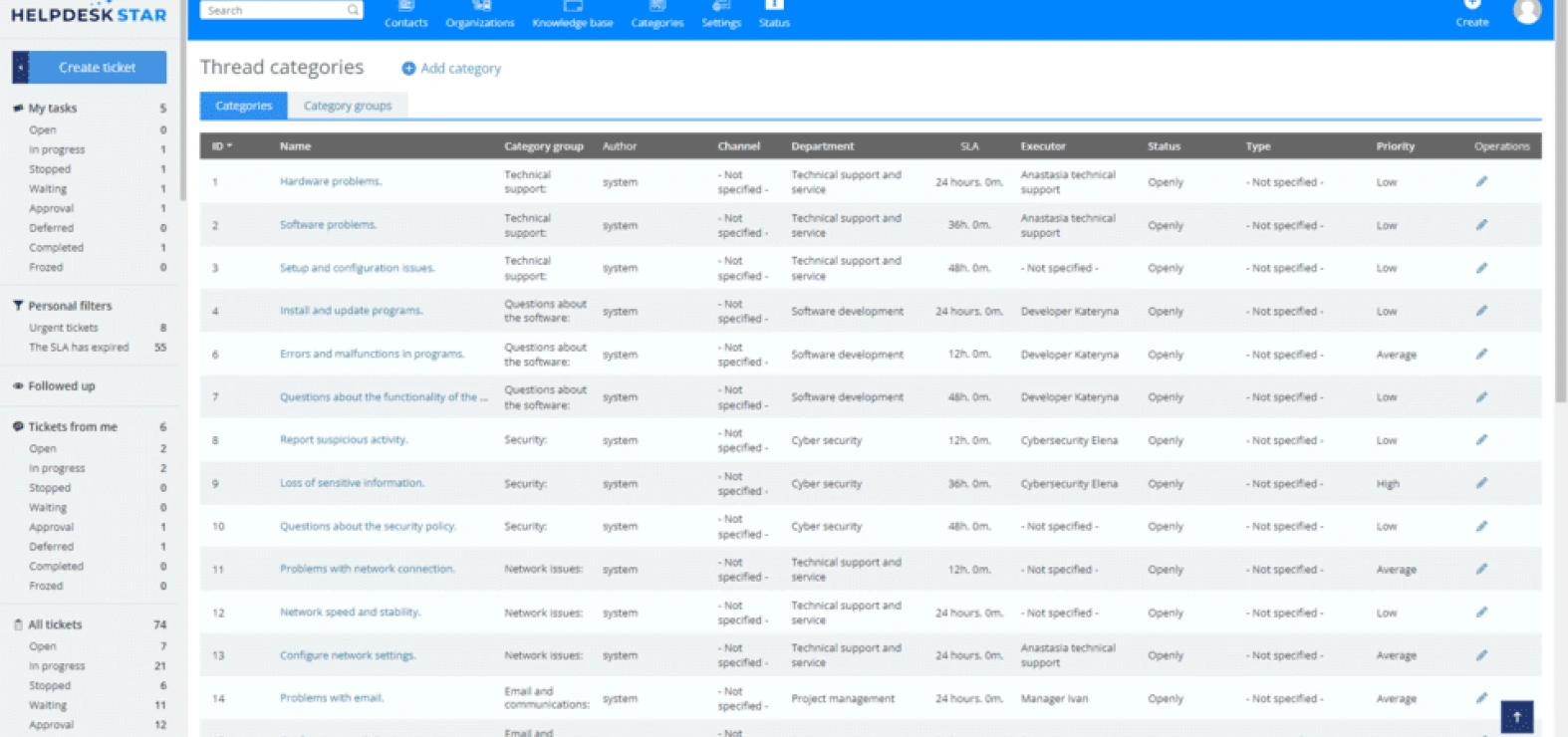
Task: Click the Create ticket button
Action: (98, 68)
